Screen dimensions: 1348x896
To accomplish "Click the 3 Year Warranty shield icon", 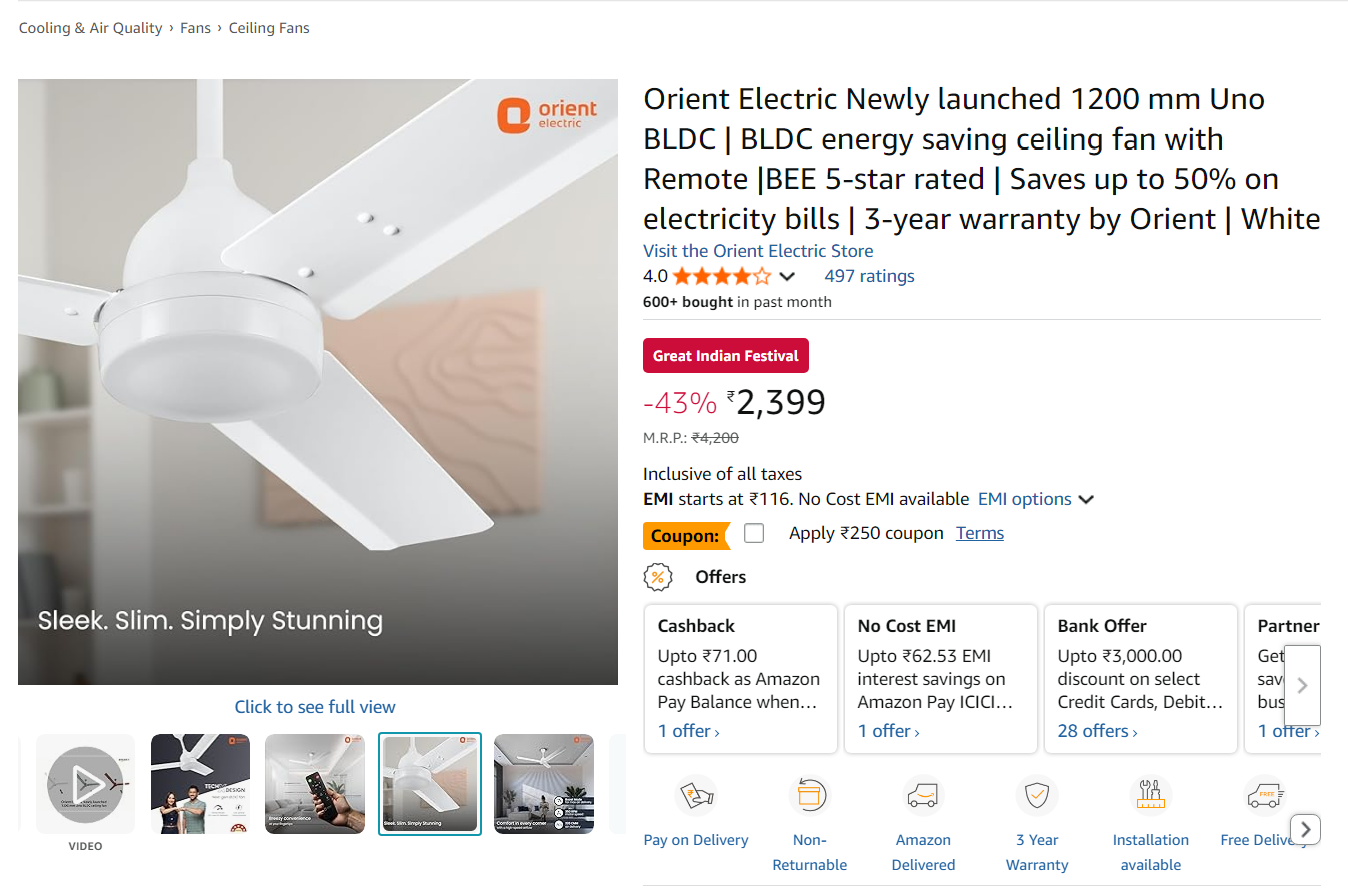I will click(x=1037, y=796).
